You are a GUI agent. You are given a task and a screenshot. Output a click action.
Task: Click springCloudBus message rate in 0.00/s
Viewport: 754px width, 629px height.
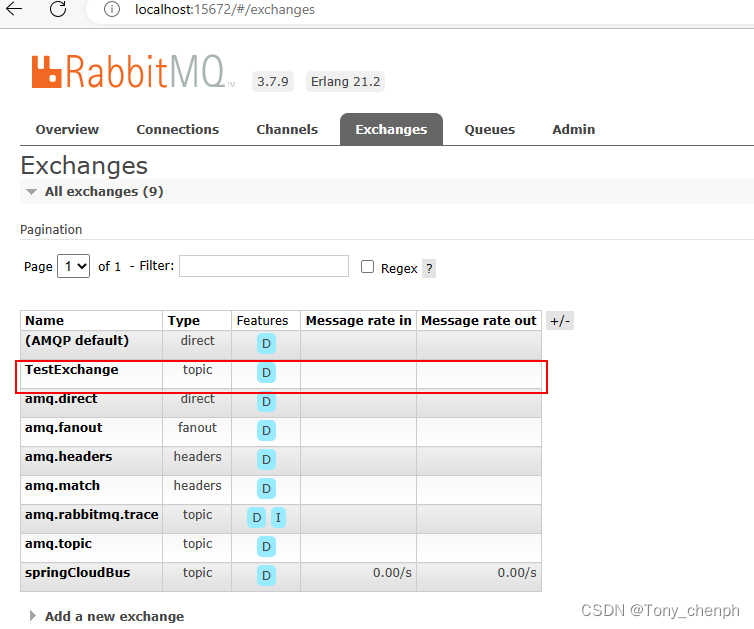392,573
